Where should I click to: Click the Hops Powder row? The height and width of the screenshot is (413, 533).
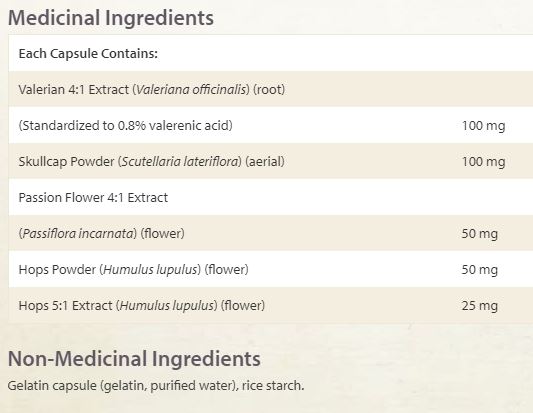[x=271, y=270]
